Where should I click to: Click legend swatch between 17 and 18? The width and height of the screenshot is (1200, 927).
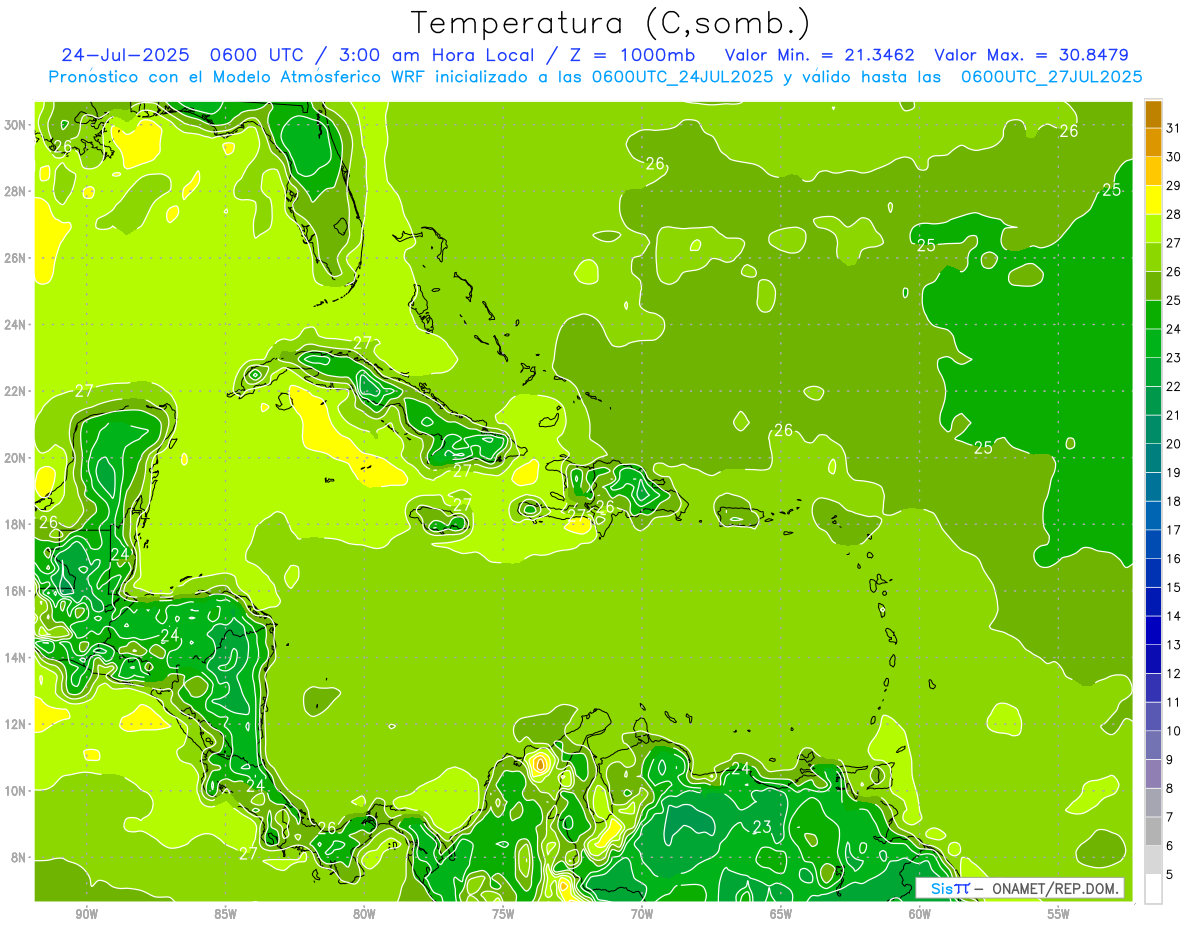point(1153,516)
